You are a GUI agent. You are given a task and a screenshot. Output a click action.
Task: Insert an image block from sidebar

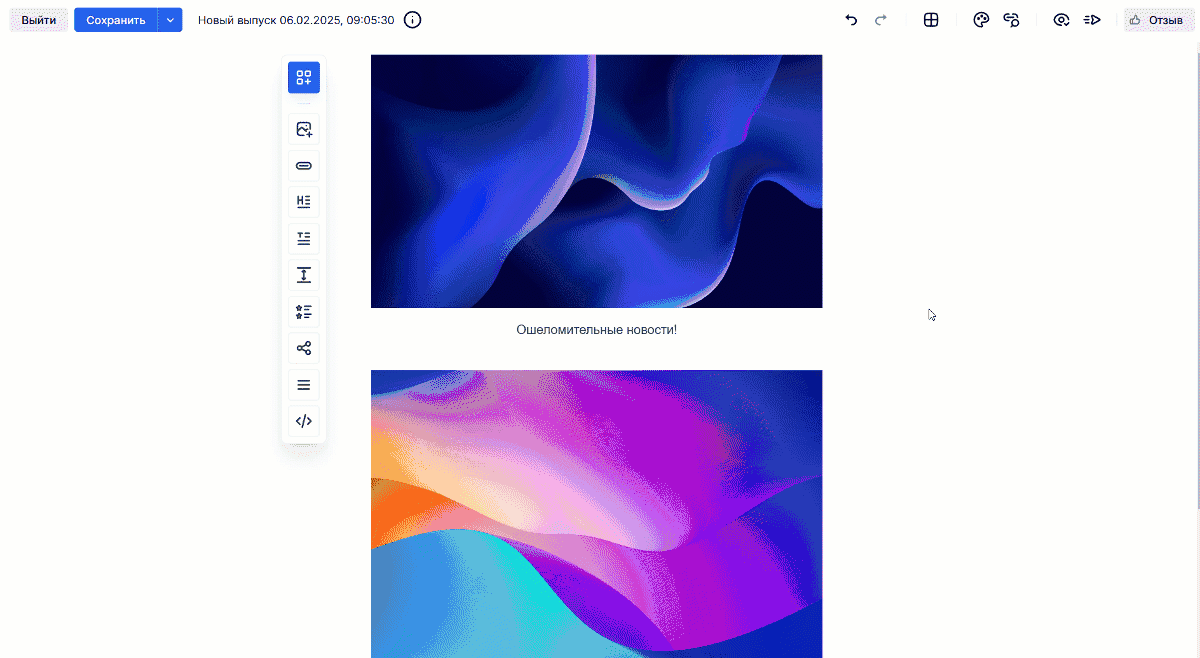[x=304, y=129]
